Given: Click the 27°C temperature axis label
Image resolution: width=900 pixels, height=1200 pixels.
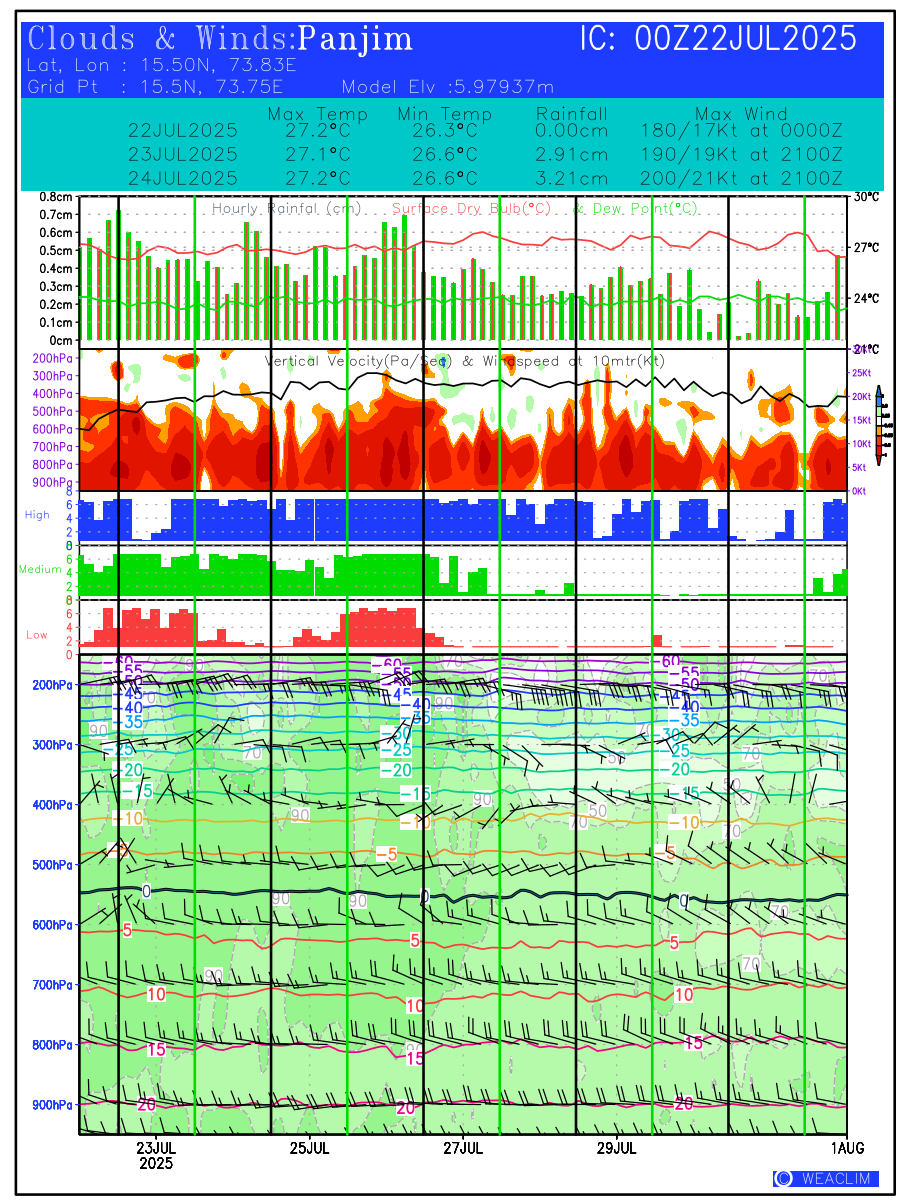Looking at the screenshot, I should pos(865,247).
